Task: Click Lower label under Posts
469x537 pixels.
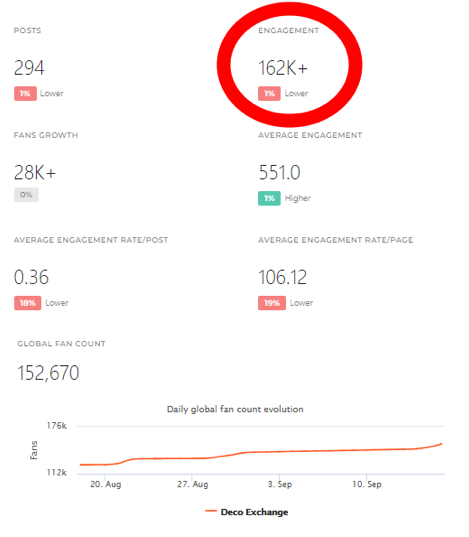Action: pos(52,93)
